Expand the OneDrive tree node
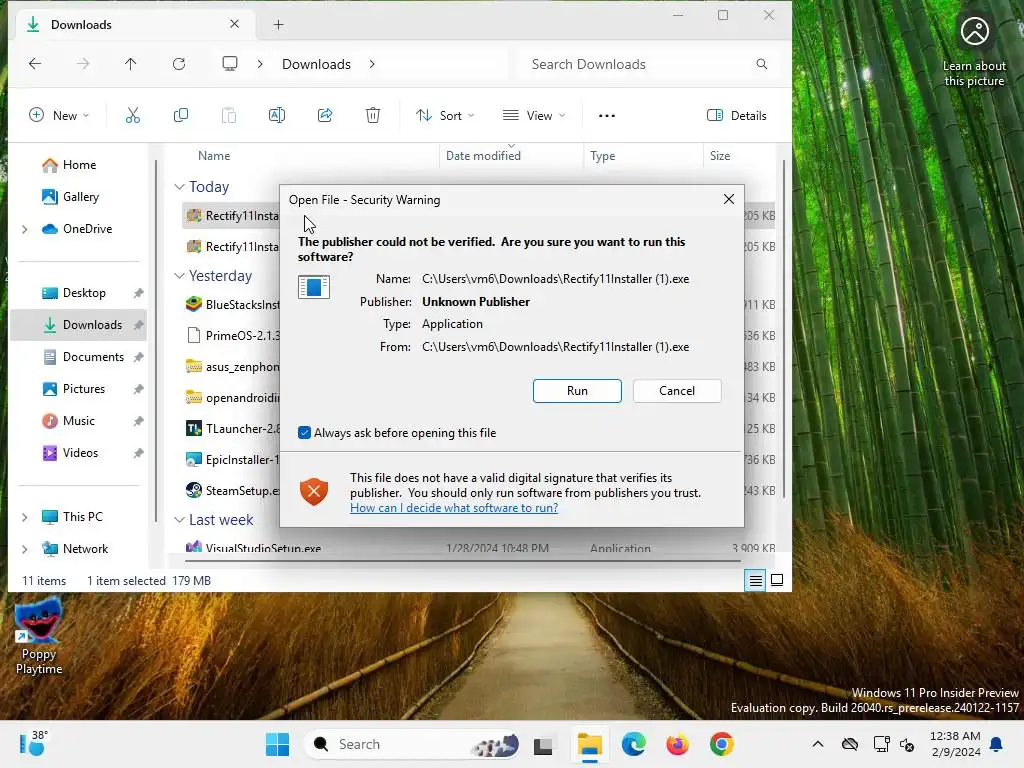The image size is (1024, 768). [x=25, y=229]
